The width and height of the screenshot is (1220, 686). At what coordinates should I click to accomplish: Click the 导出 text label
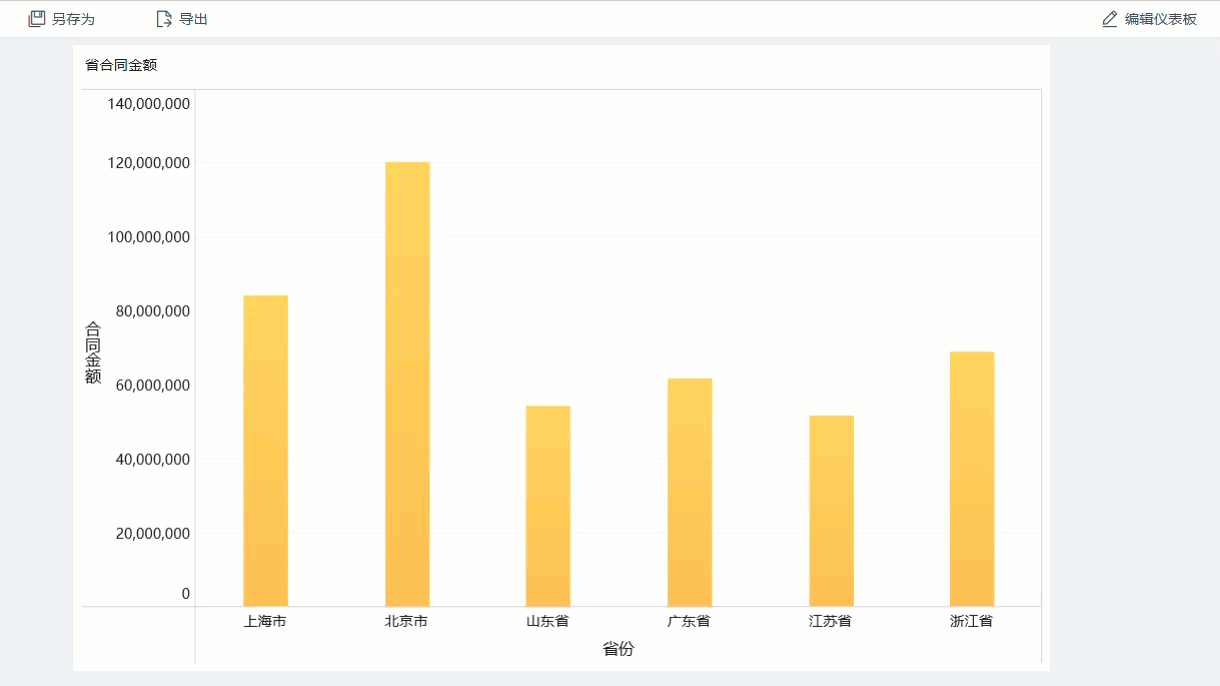(194, 19)
